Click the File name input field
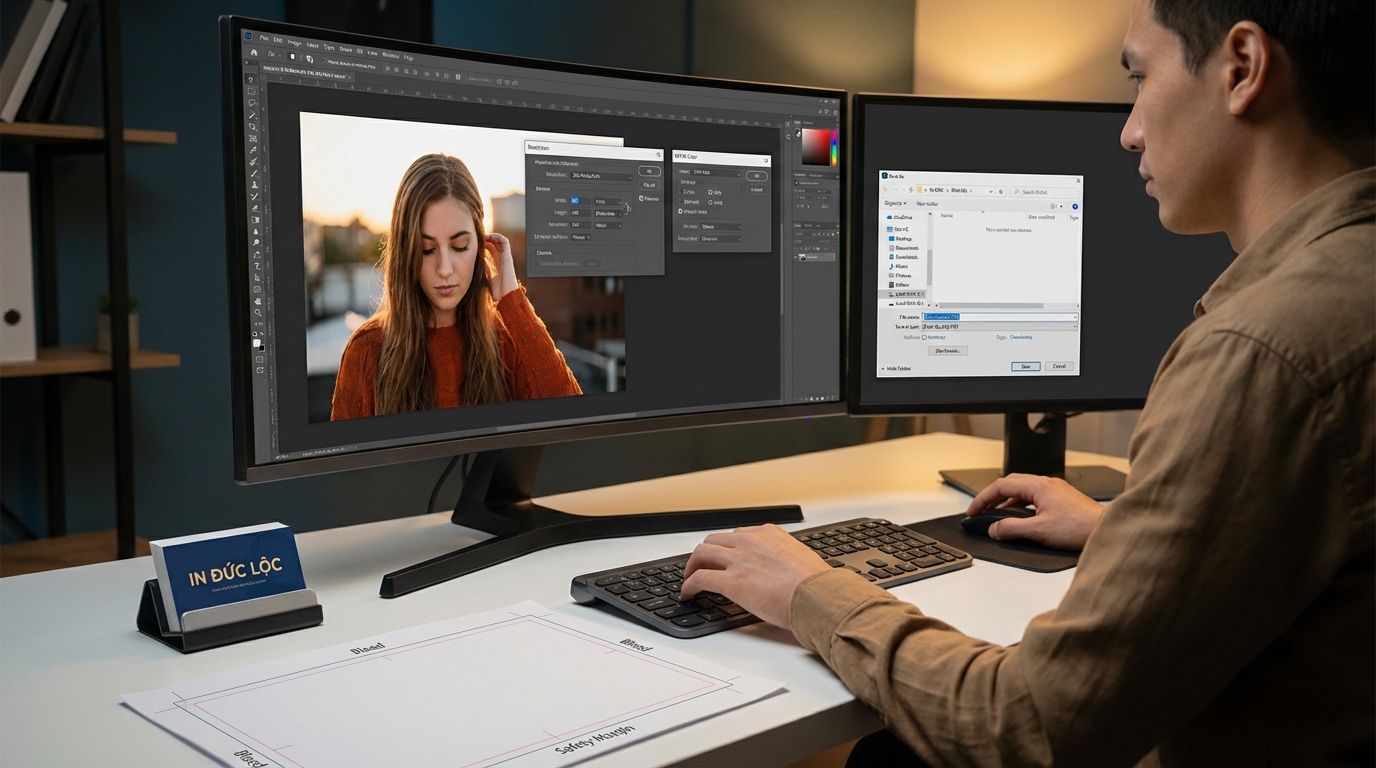This screenshot has height=768, width=1376. [x=998, y=317]
